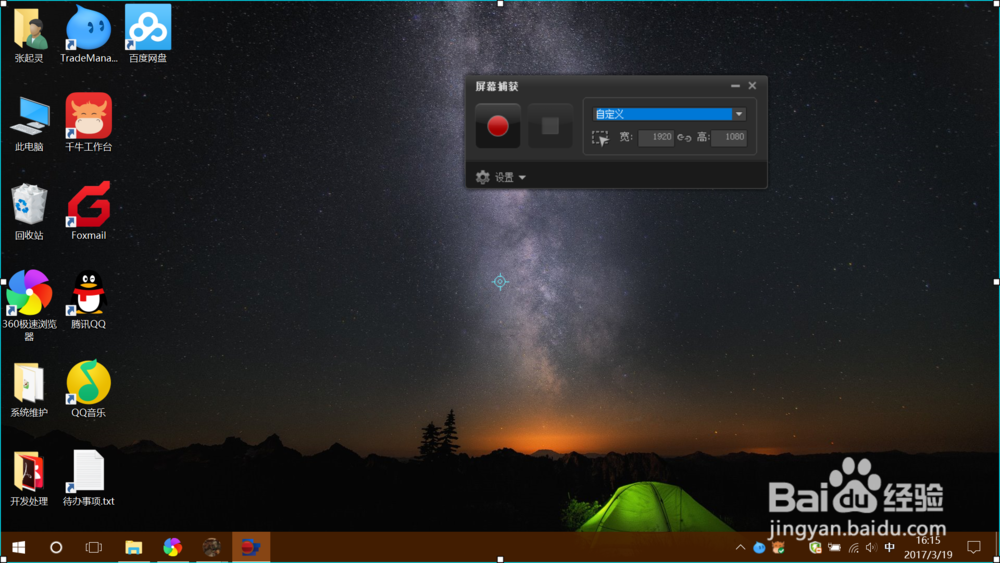Screen dimensions: 1000x563
Task: Select the 百度网盘 desktop icon
Action: pyautogui.click(x=148, y=35)
